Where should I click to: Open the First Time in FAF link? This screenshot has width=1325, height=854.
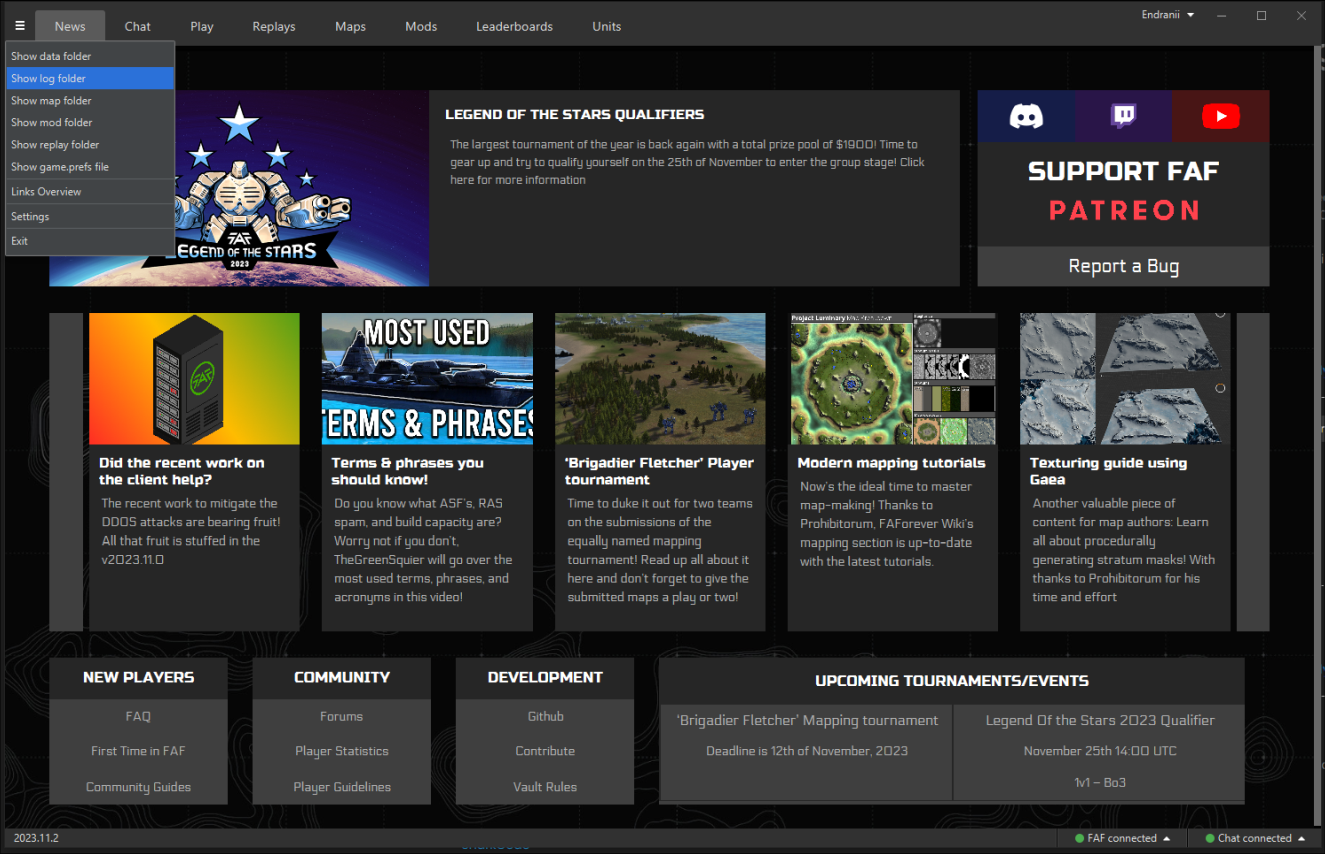pyautogui.click(x=138, y=751)
